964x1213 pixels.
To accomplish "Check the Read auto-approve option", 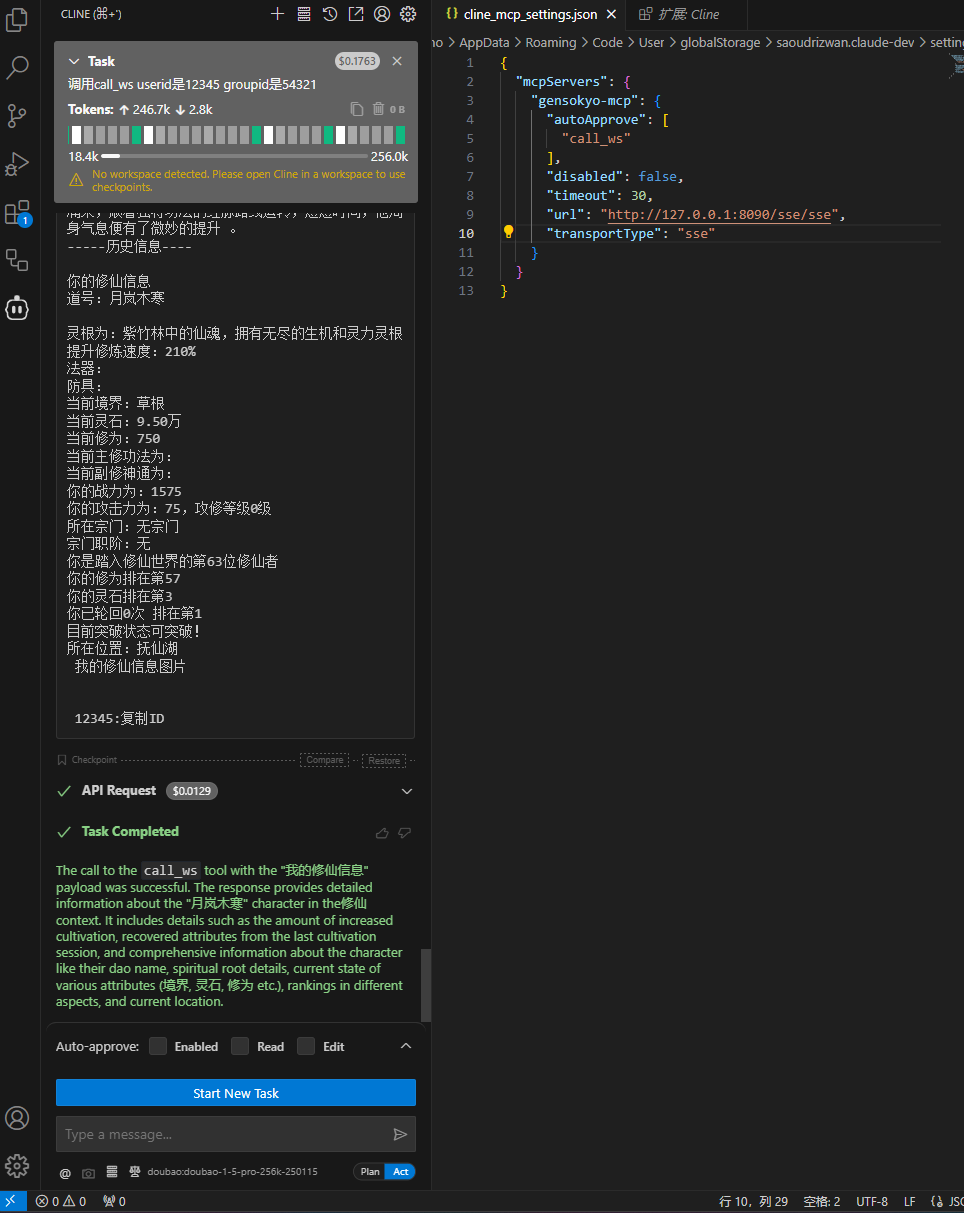I will click(239, 1046).
